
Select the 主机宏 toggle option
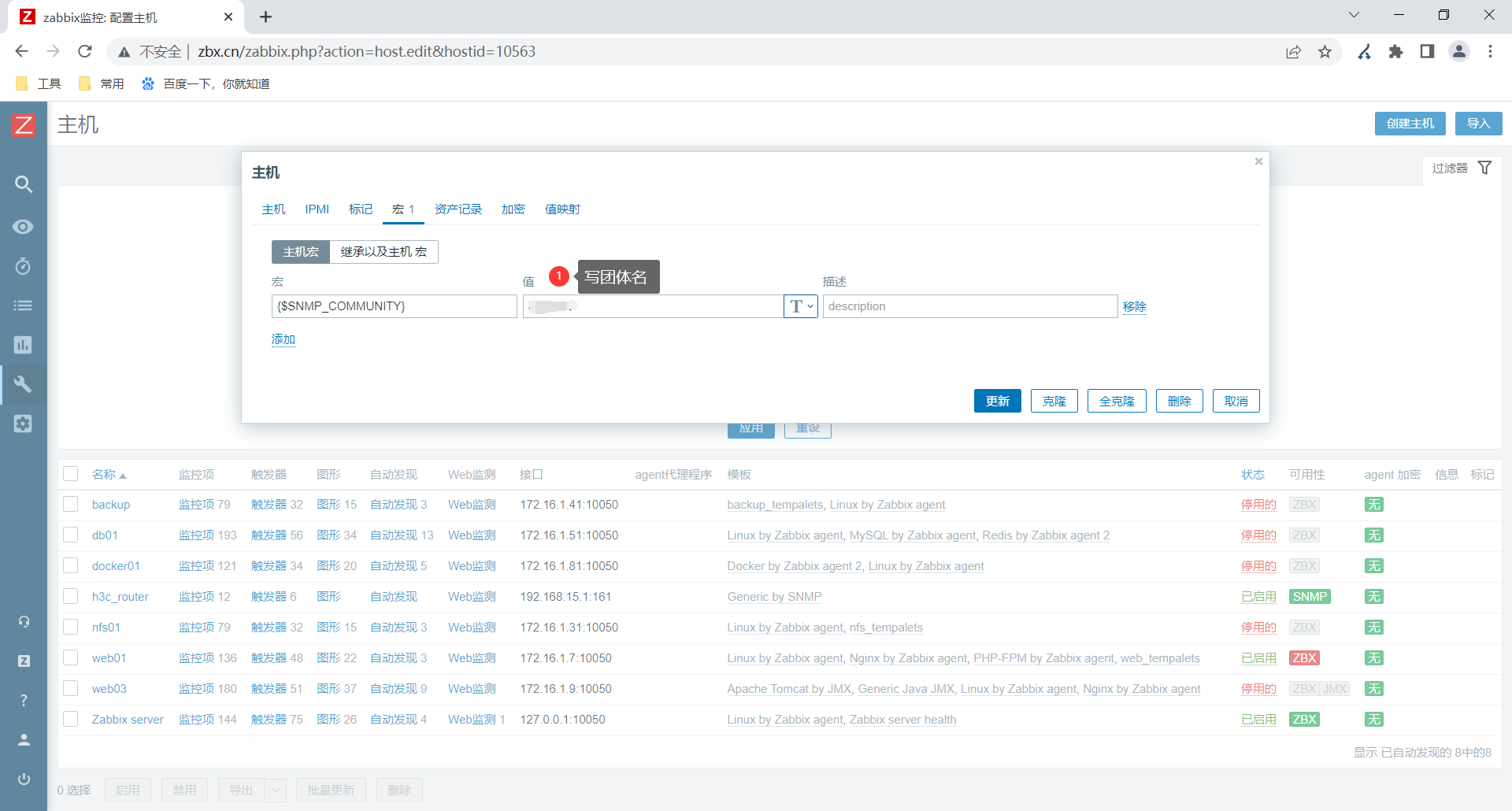pyautogui.click(x=301, y=252)
